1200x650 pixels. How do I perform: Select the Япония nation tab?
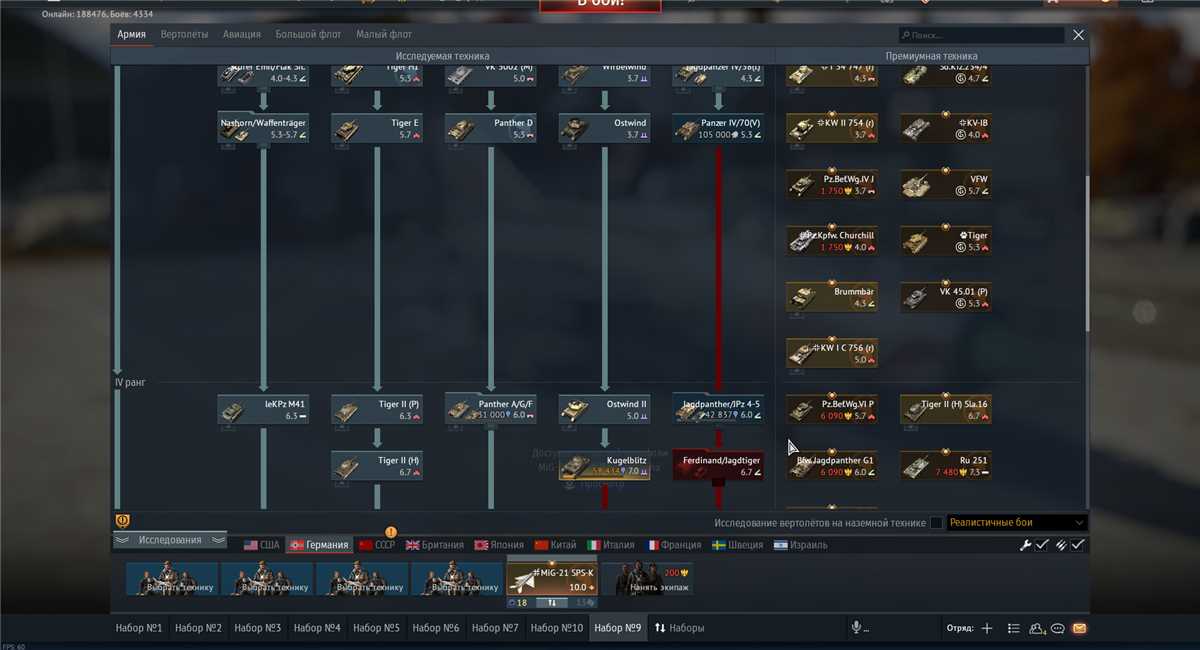pos(501,545)
